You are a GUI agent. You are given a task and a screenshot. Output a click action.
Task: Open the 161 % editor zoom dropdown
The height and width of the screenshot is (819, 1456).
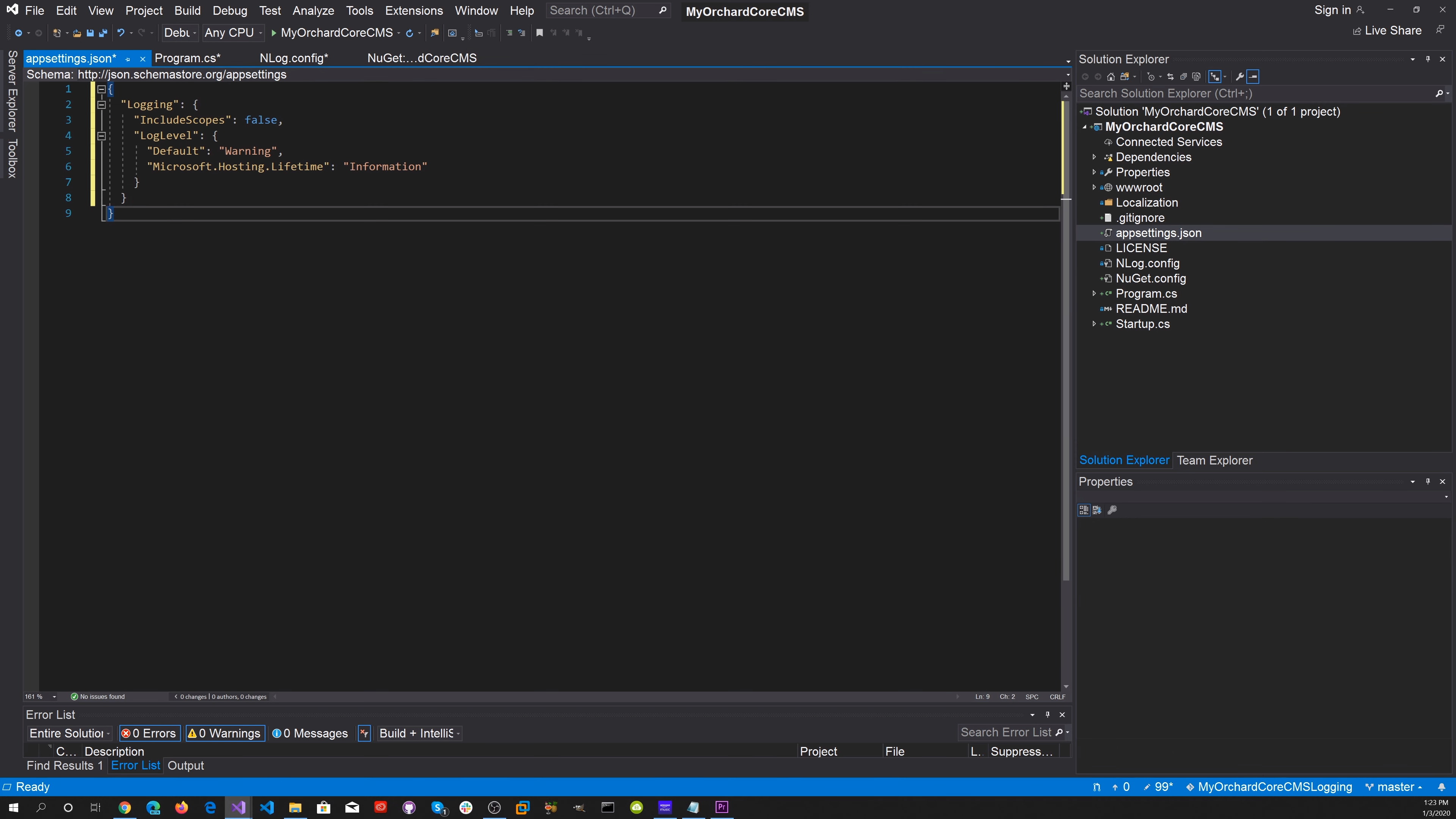tap(40, 697)
